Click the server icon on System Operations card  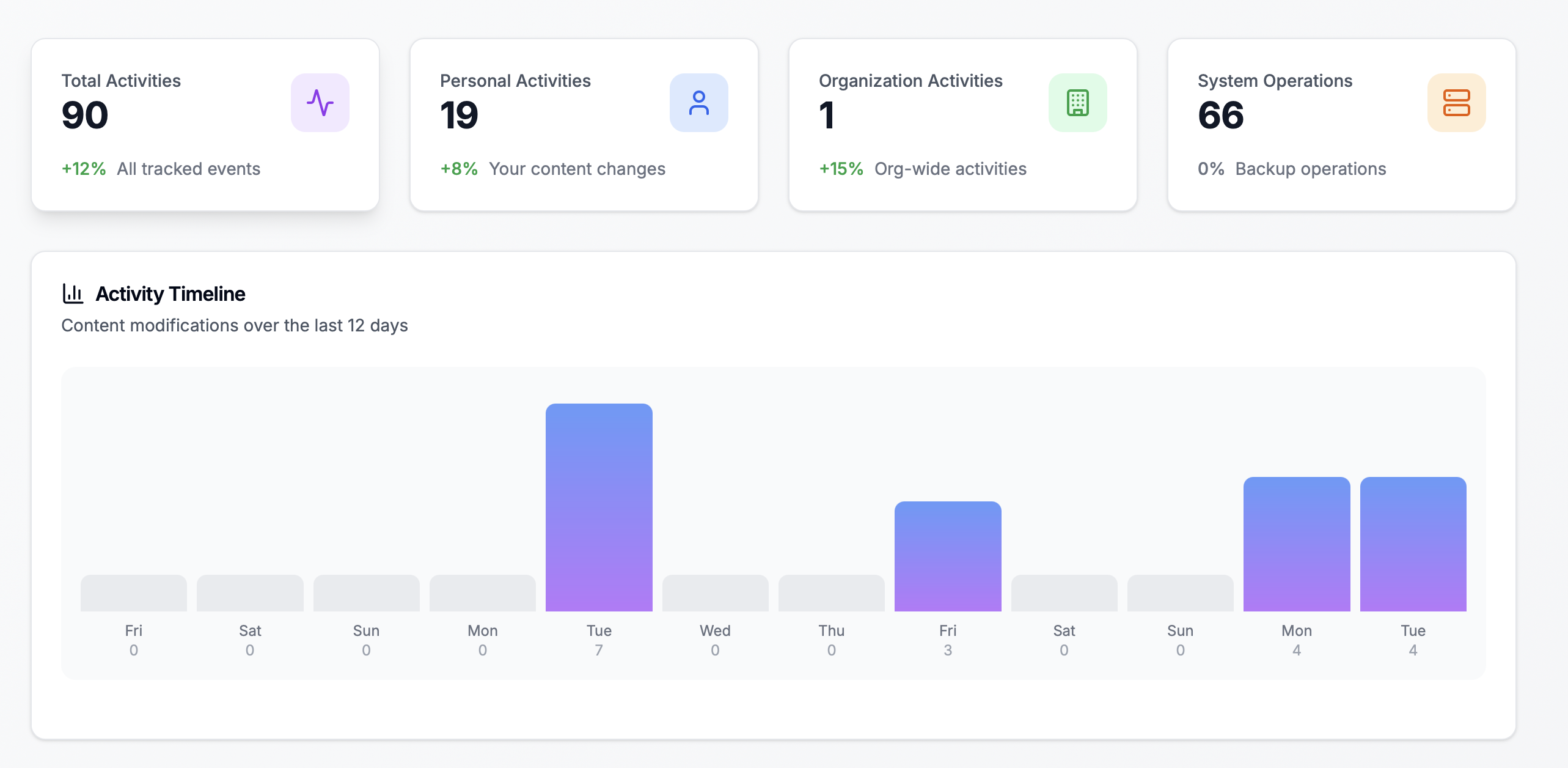coord(1457,103)
